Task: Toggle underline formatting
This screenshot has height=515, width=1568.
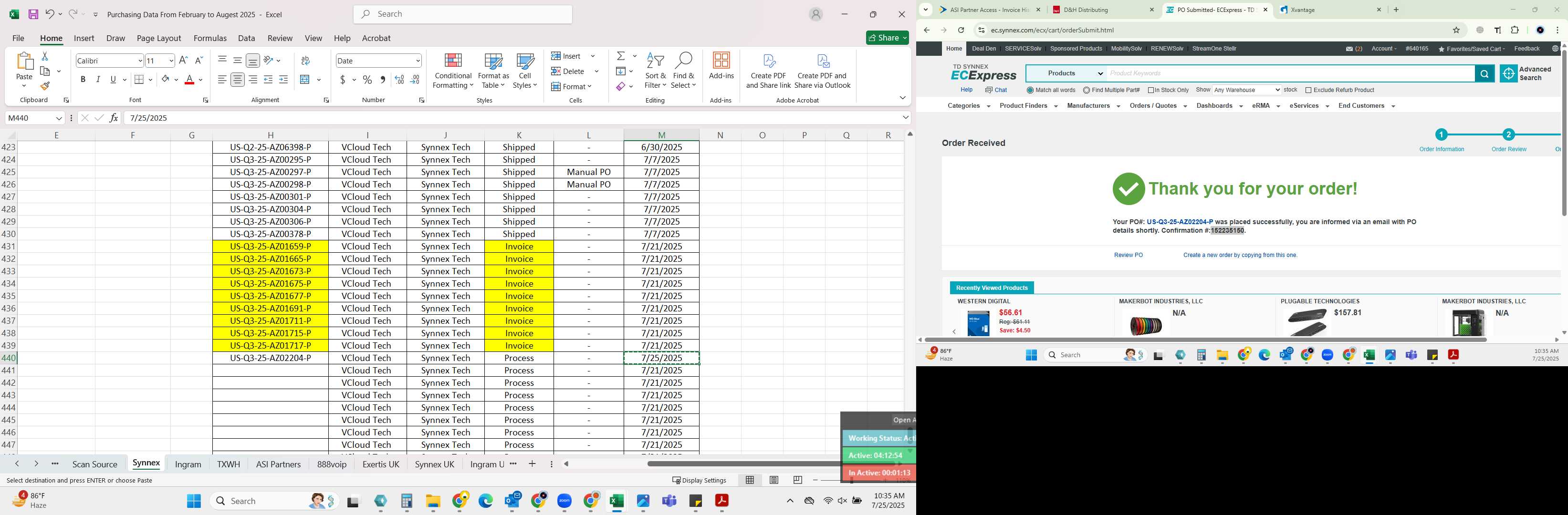Action: pos(113,80)
